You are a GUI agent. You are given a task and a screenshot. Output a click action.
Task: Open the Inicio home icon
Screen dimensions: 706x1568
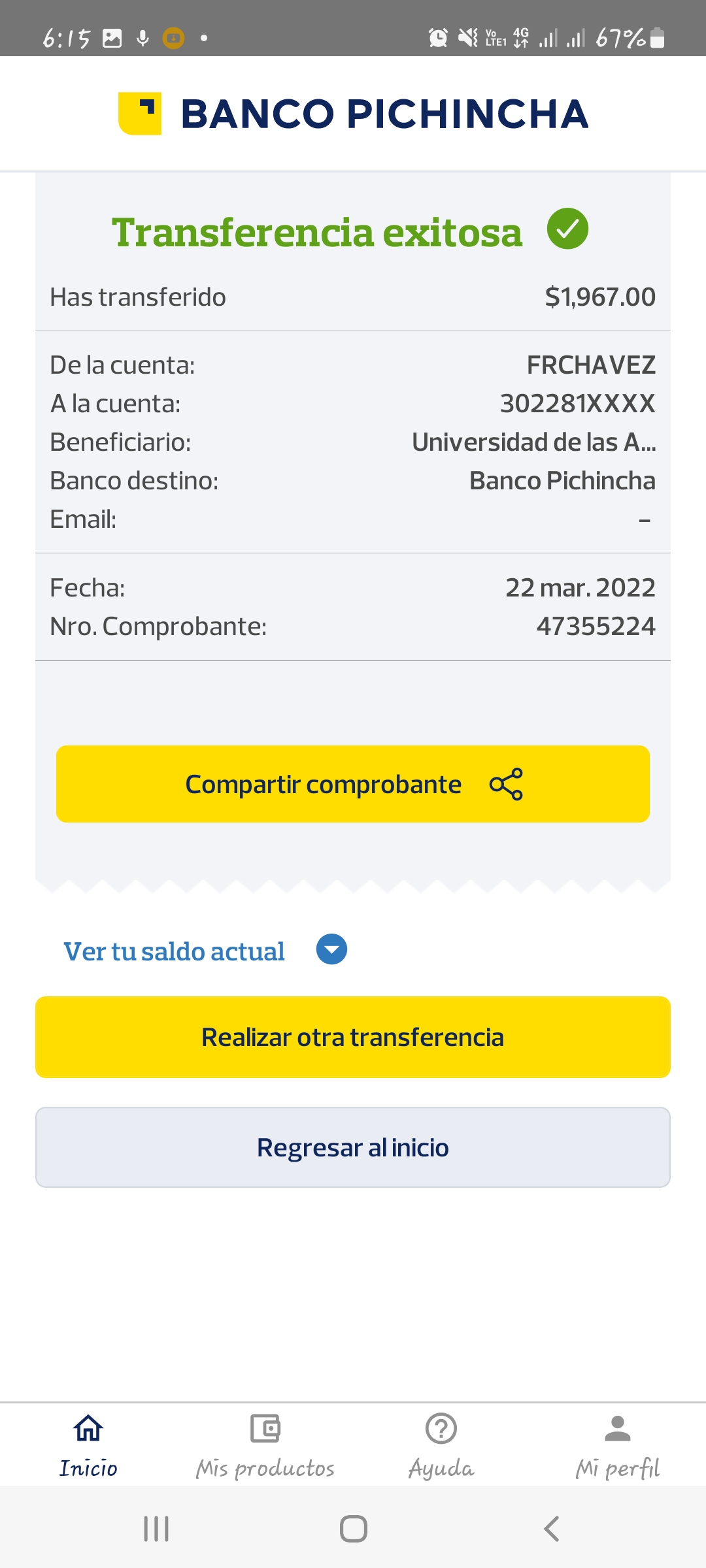click(x=88, y=1428)
